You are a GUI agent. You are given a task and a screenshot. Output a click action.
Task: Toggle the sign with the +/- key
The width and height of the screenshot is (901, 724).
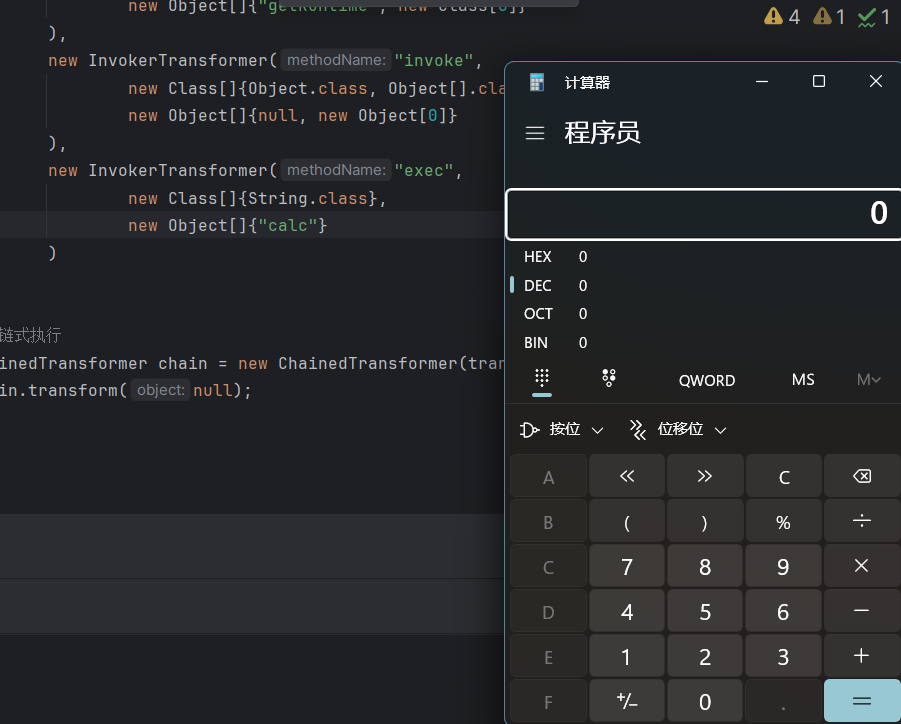click(x=627, y=701)
